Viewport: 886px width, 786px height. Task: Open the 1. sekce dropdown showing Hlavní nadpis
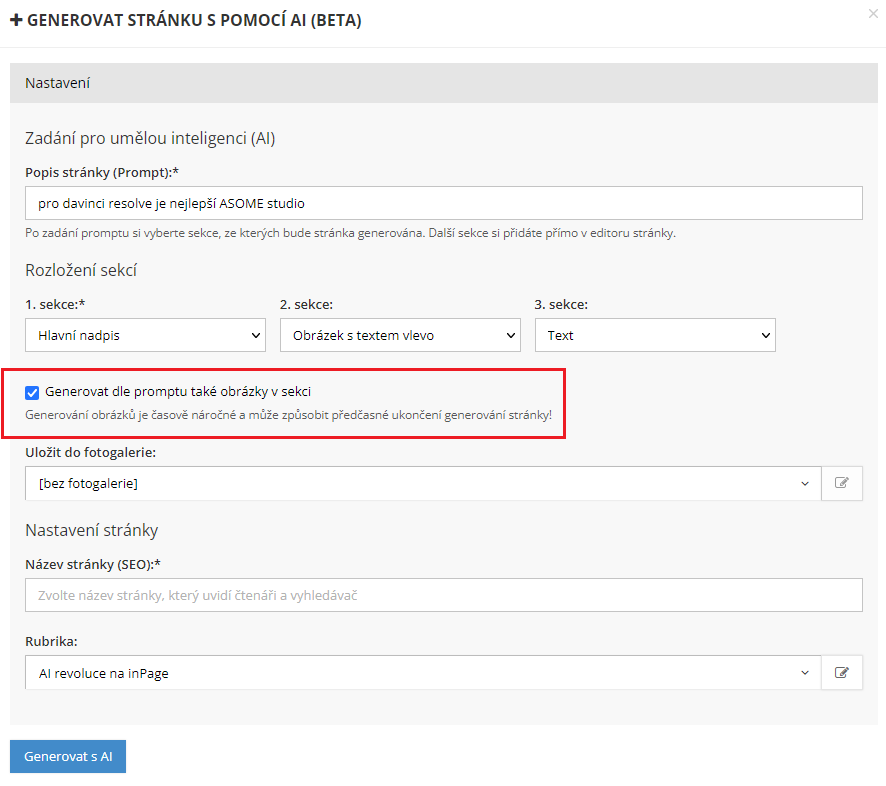145,335
